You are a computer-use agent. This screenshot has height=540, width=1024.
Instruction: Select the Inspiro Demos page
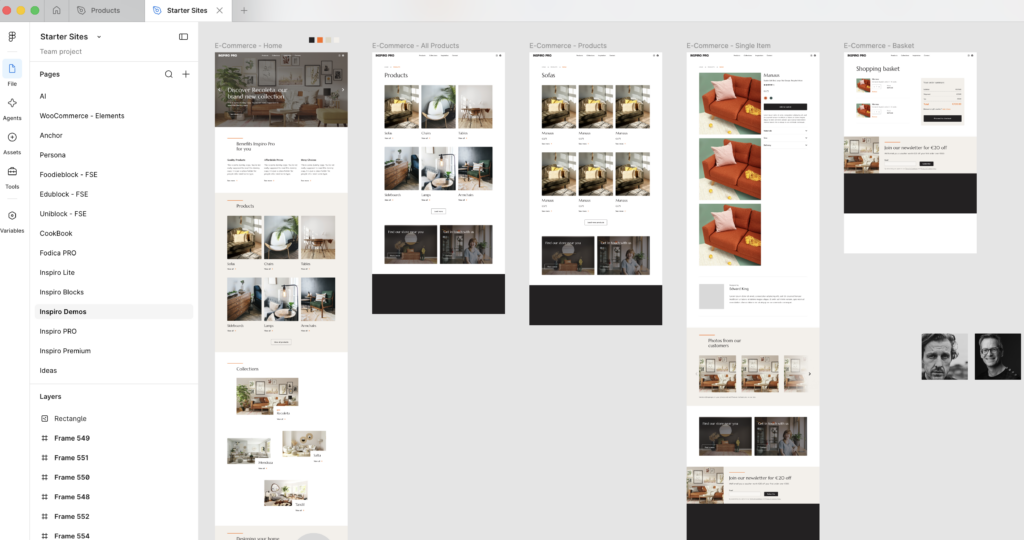click(x=114, y=311)
